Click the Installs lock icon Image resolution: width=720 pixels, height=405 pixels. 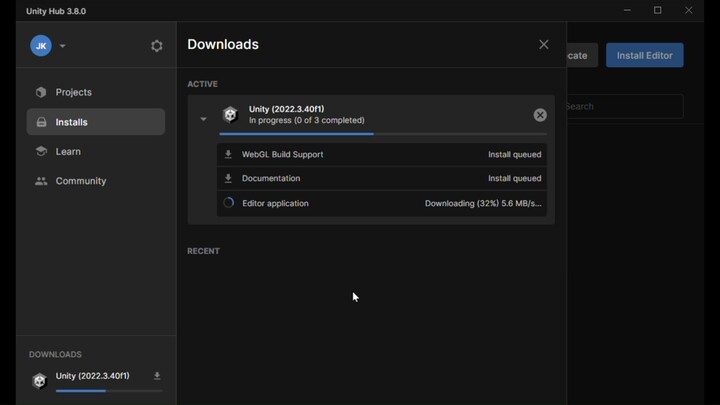click(41, 122)
